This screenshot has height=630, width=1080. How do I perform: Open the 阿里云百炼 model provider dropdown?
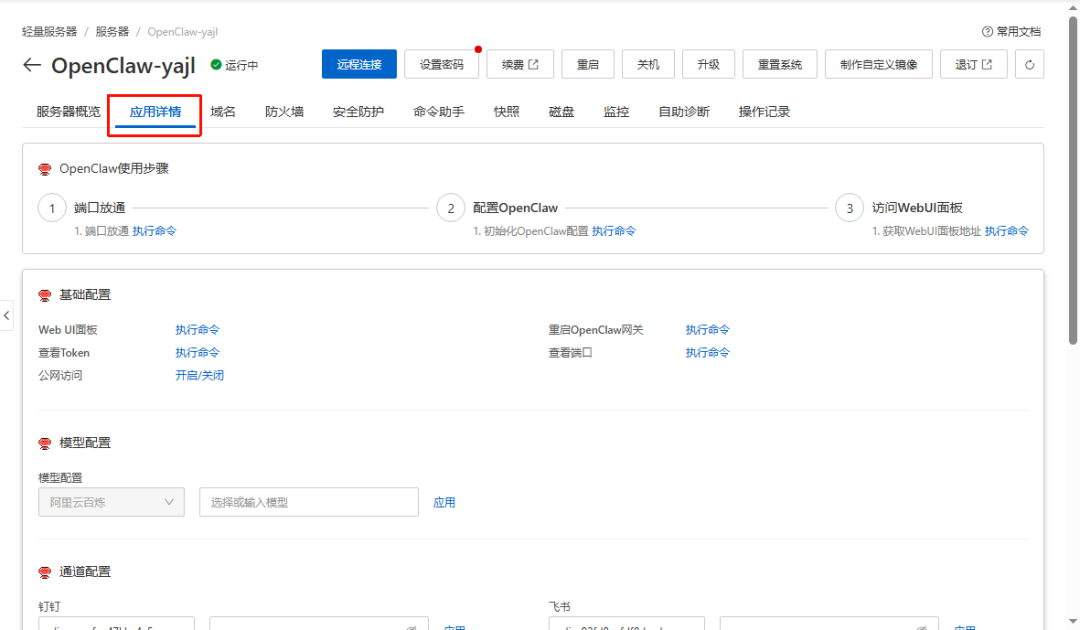(x=111, y=502)
